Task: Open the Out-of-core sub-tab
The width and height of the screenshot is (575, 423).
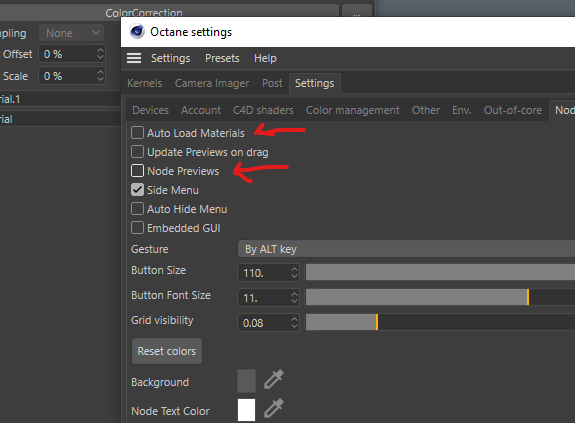Action: [513, 110]
